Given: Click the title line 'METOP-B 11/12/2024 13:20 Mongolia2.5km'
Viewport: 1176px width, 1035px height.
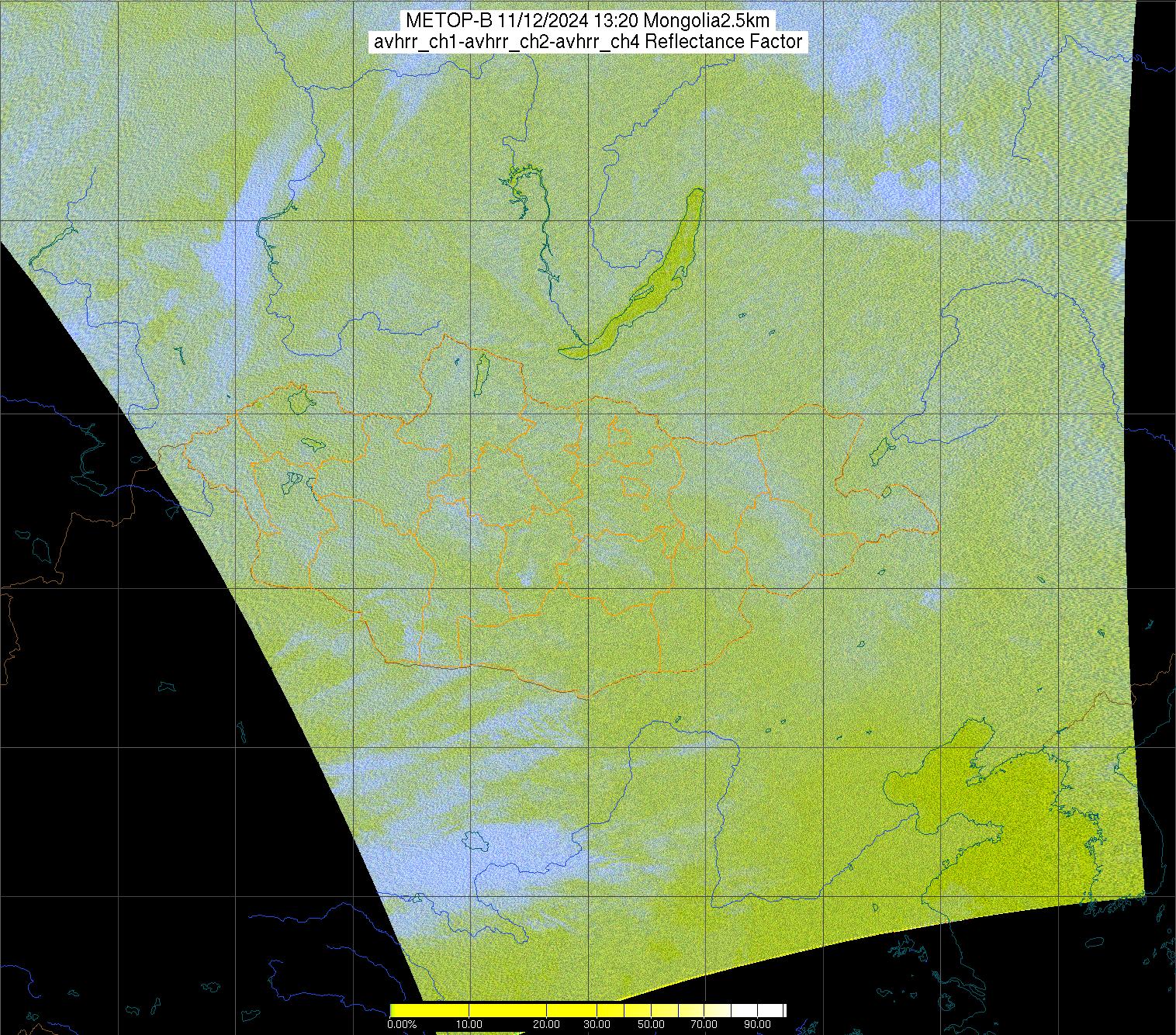Looking at the screenshot, I should 587,21.
